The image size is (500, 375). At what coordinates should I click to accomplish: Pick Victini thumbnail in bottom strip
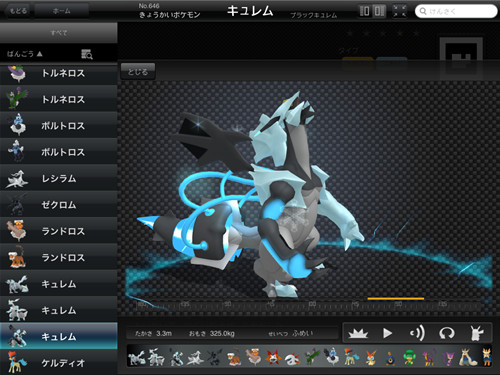(x=371, y=357)
